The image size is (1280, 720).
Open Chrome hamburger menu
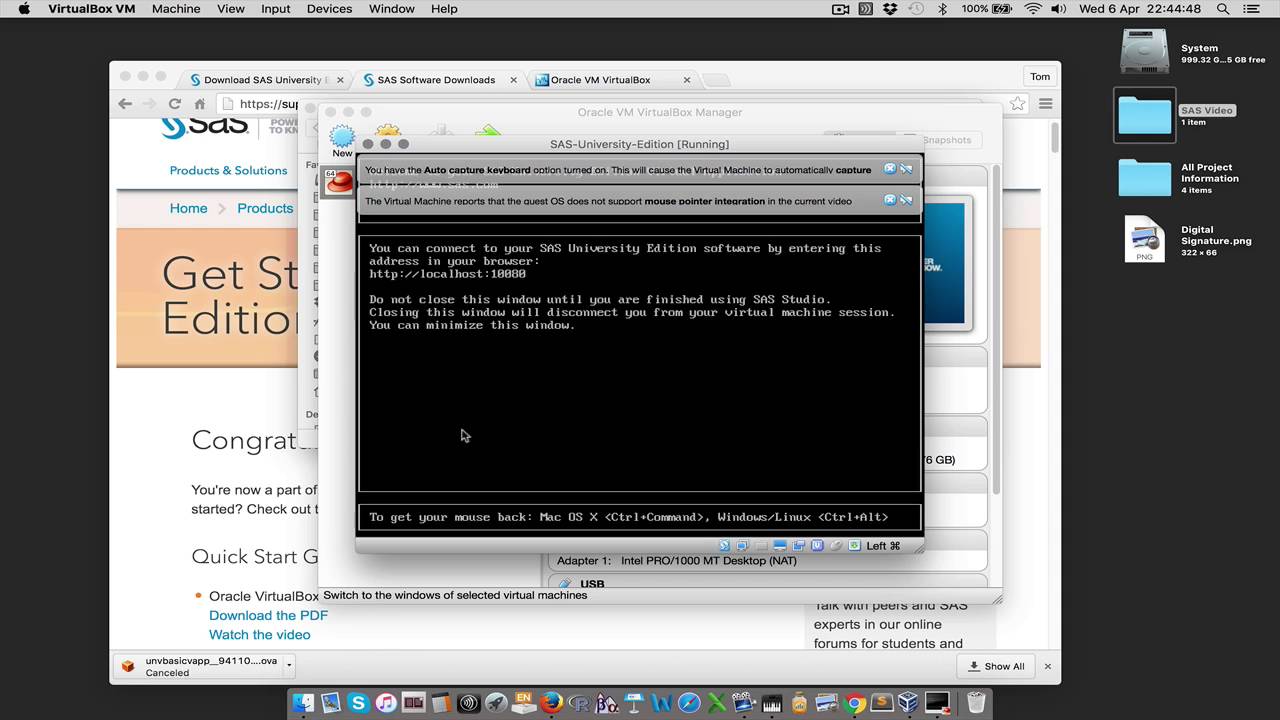[x=1045, y=104]
